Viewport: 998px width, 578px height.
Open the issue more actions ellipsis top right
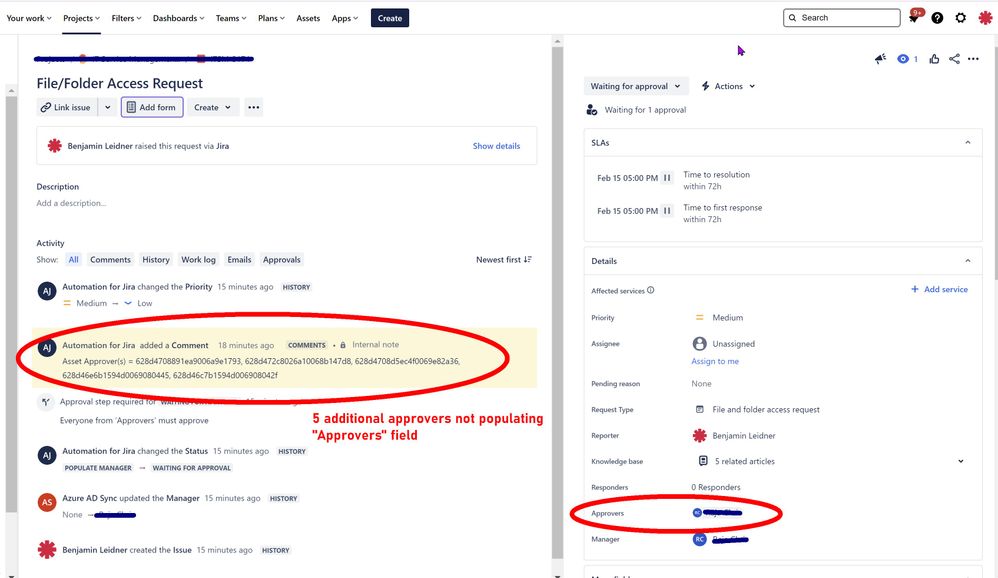[973, 59]
